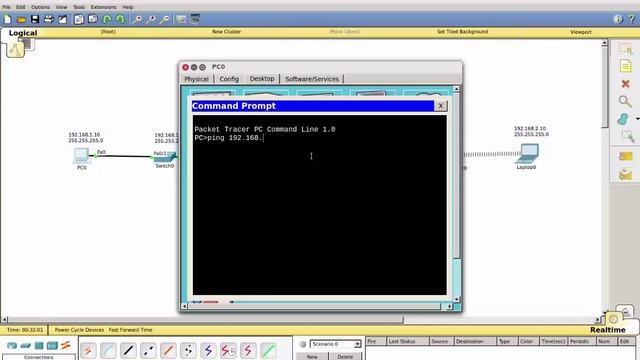Choose the Select tool in the right sidebar
Image resolution: width=640 pixels, height=360 pixels.
[625, 49]
